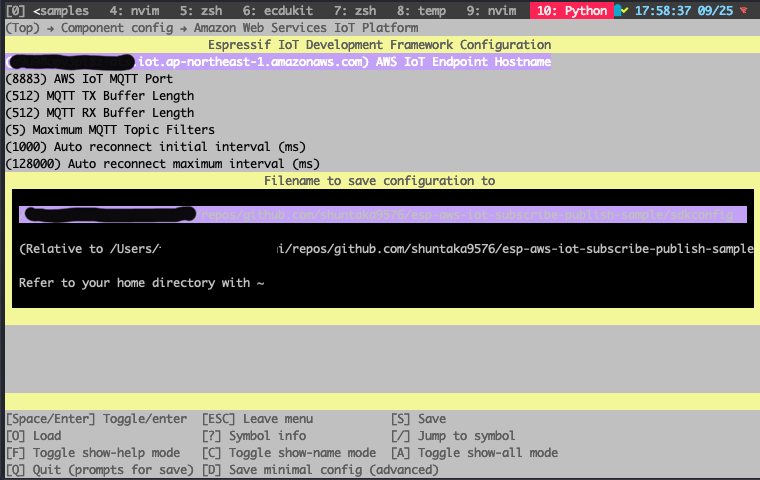Select tmux window 6: ecdukit

[278, 11]
